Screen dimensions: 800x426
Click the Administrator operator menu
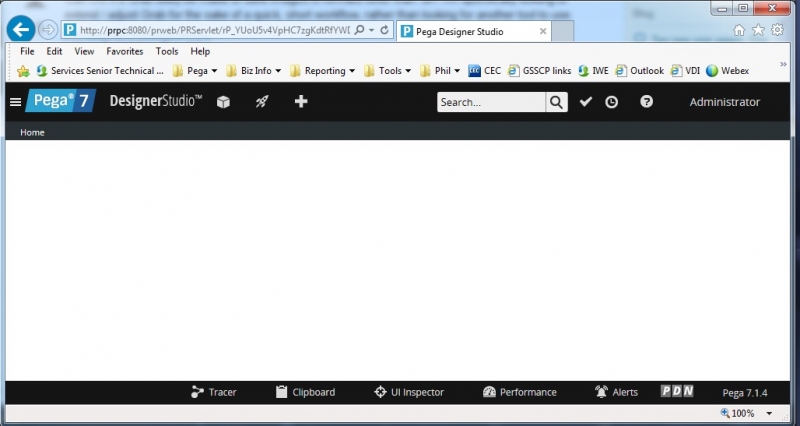(724, 102)
